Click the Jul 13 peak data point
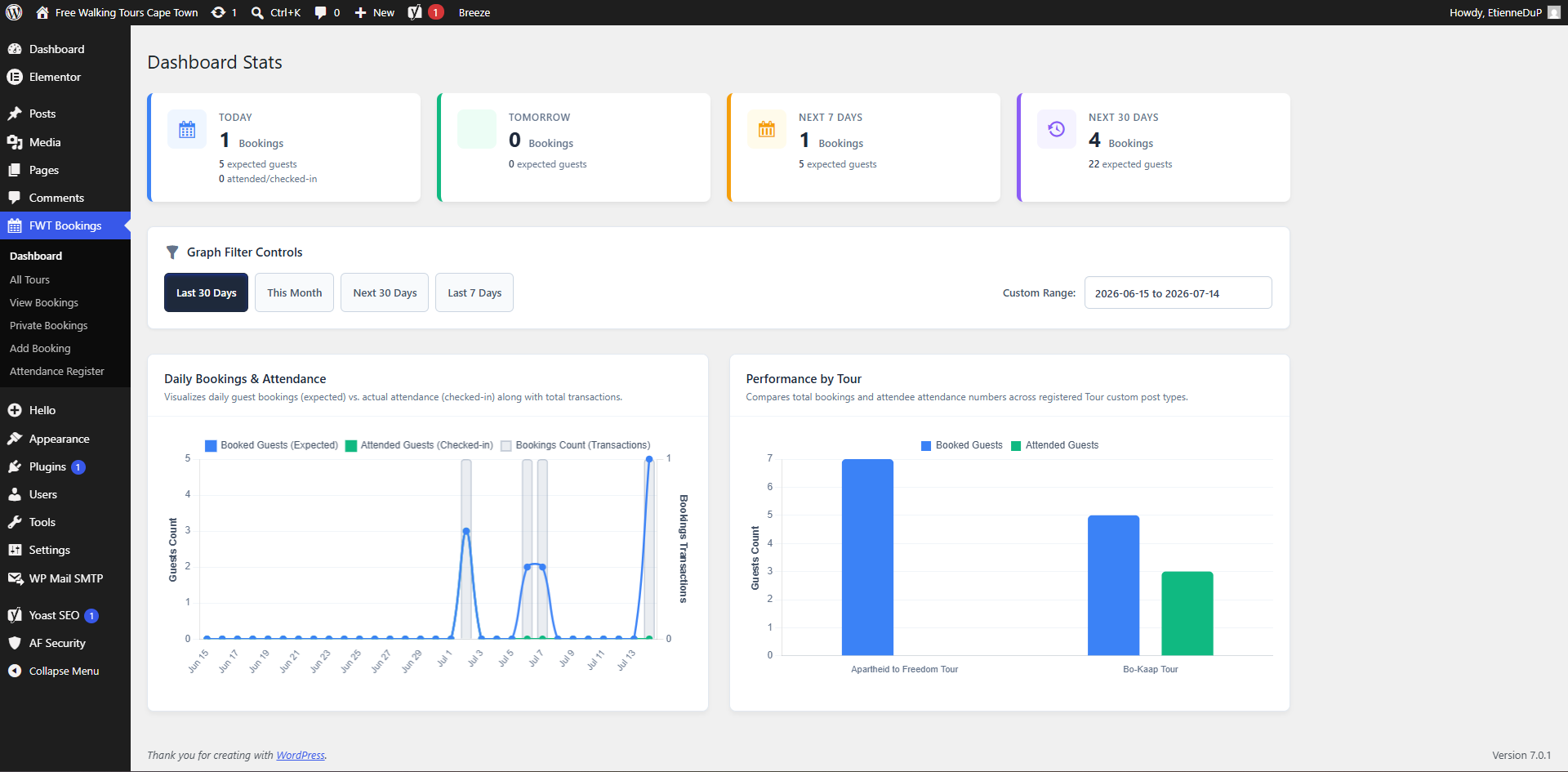 click(x=649, y=459)
